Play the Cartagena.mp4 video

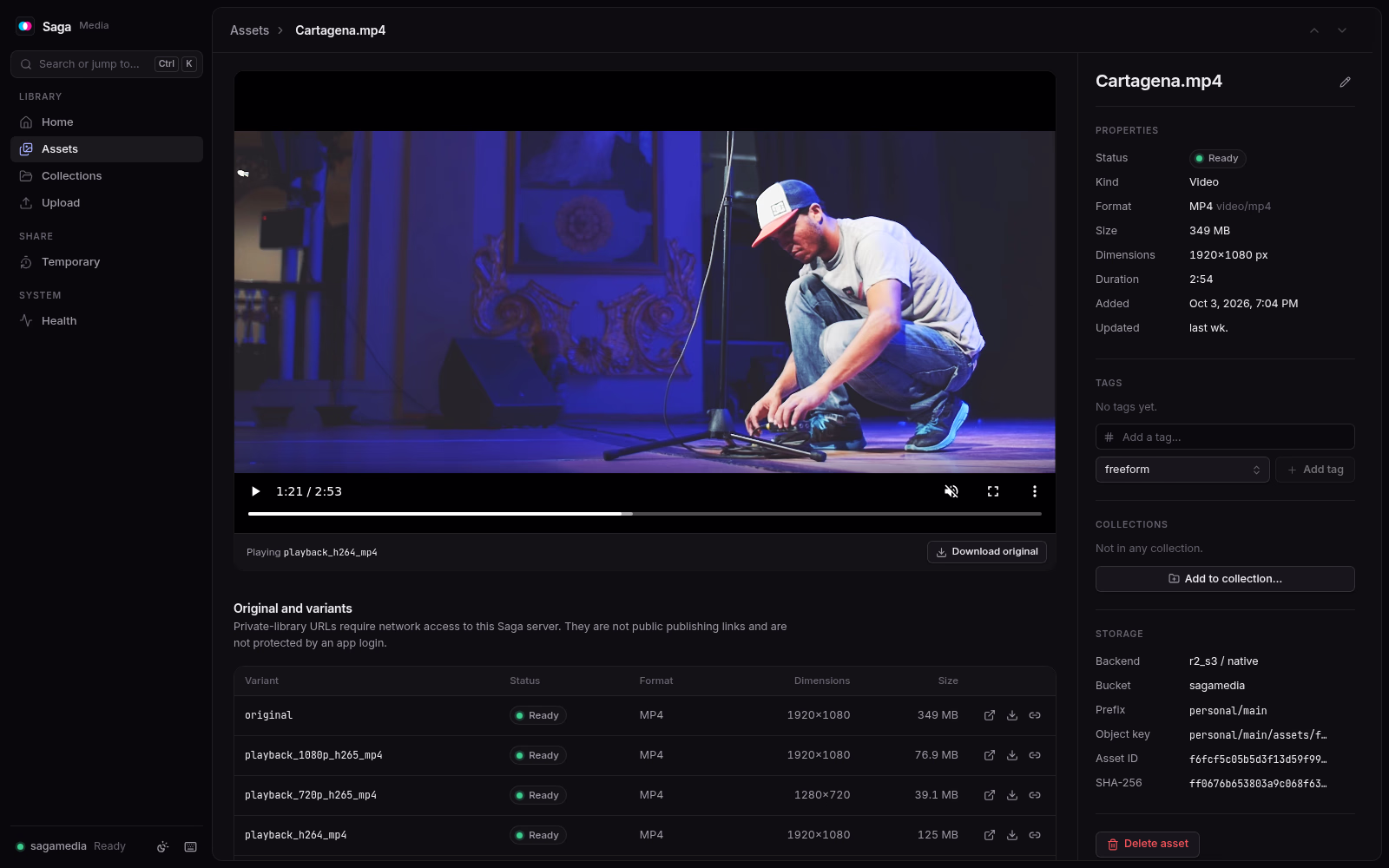pos(256,491)
